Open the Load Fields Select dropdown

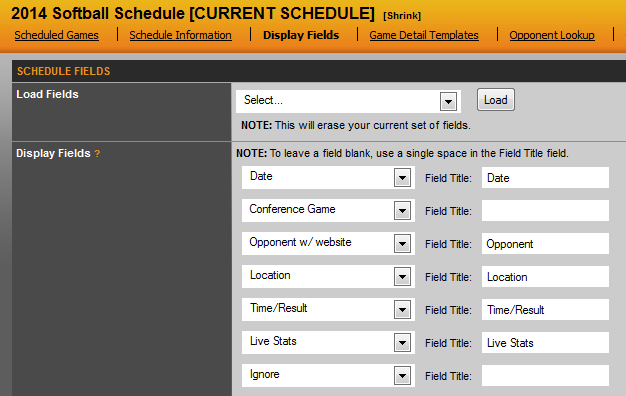348,101
